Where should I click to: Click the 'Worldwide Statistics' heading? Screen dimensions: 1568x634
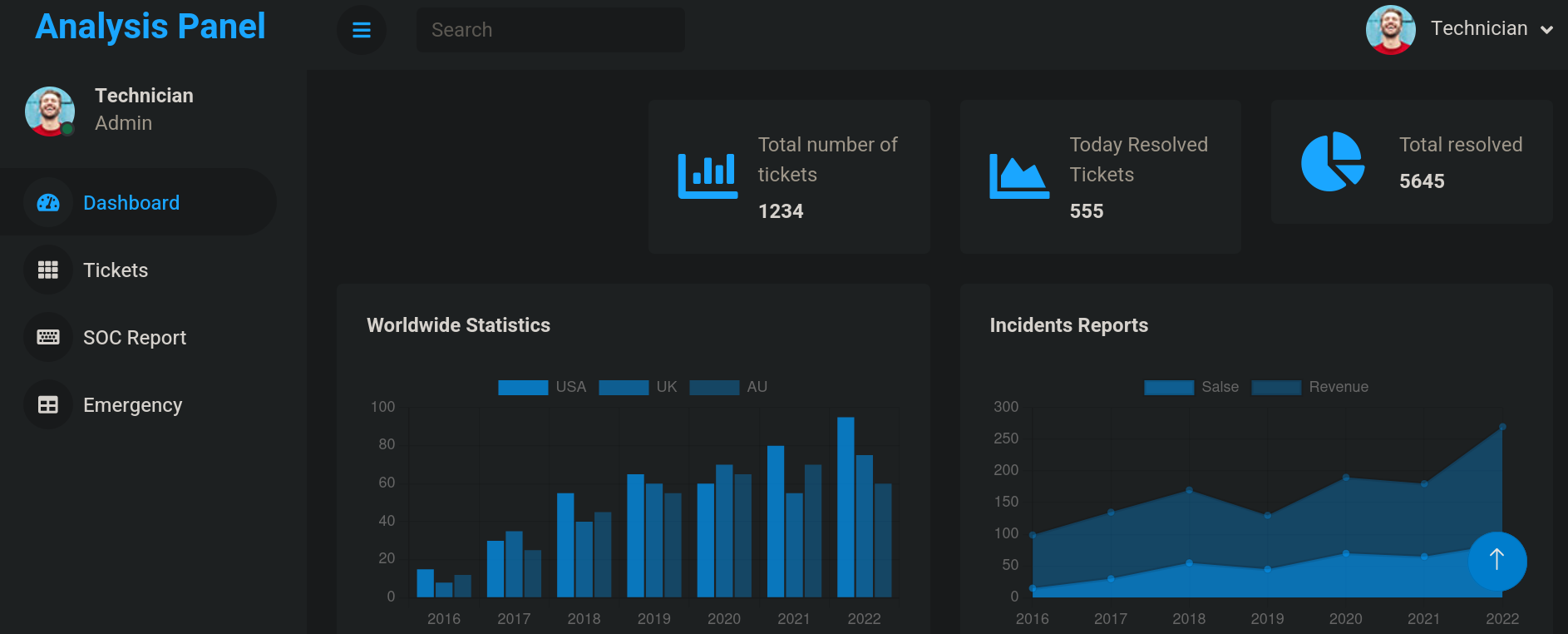pyautogui.click(x=459, y=325)
